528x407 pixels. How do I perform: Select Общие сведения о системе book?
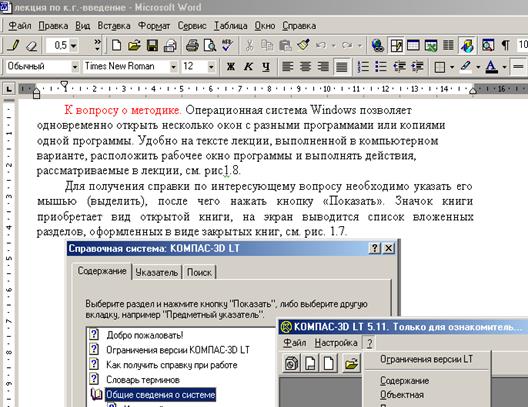point(160,395)
